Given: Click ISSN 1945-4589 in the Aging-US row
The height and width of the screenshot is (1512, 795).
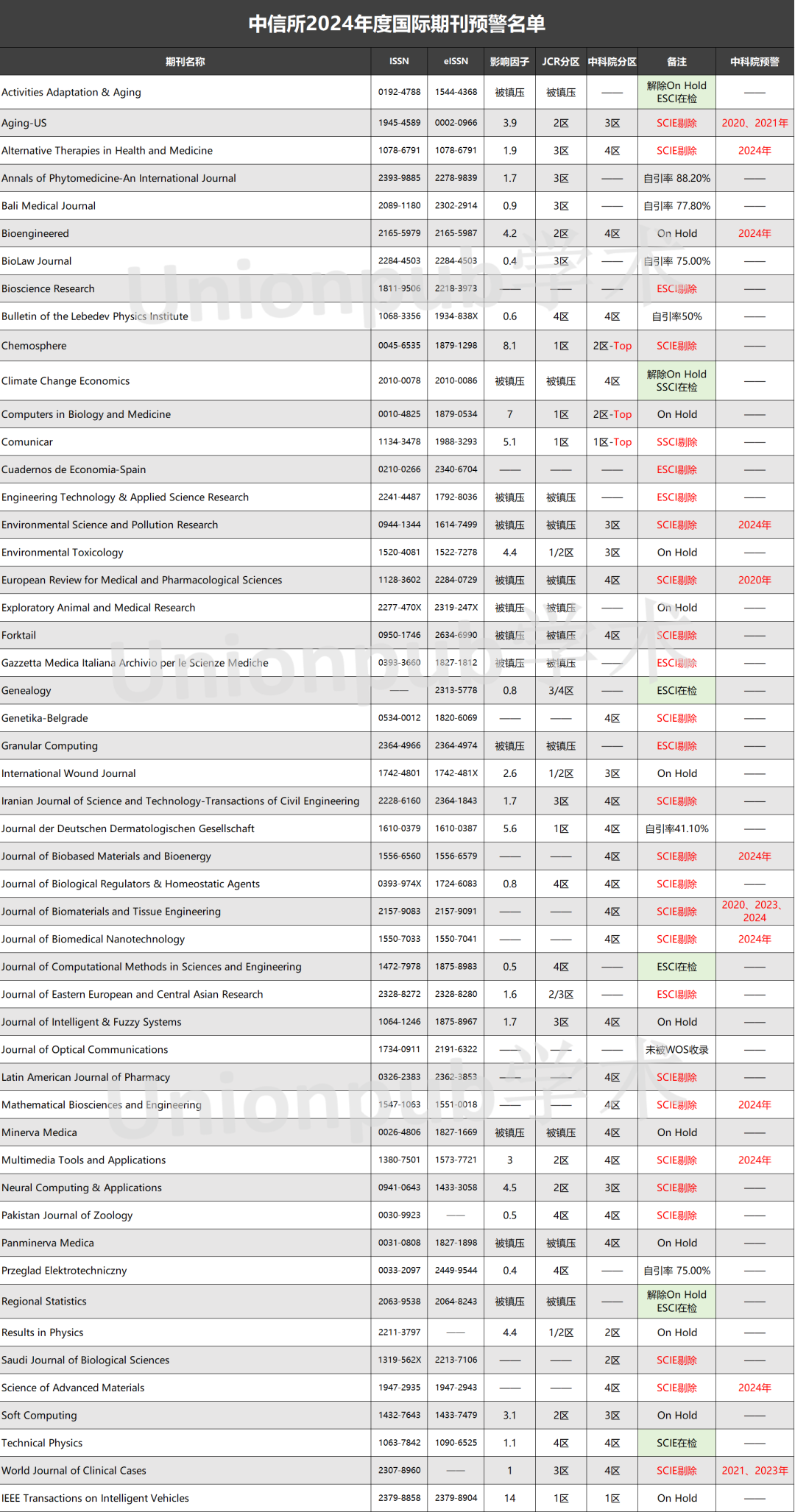Looking at the screenshot, I should pos(400,123).
